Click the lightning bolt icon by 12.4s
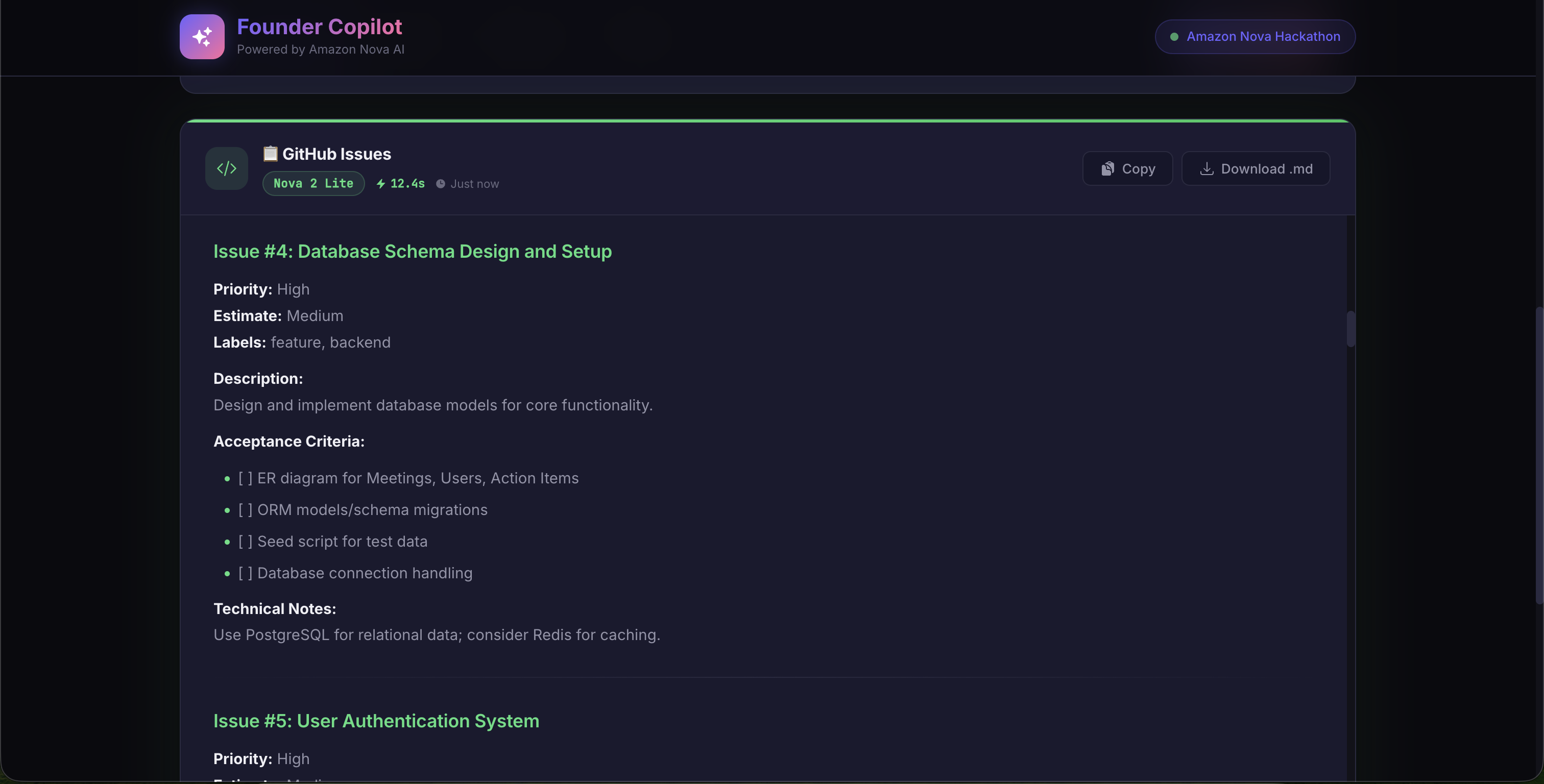The width and height of the screenshot is (1544, 784). [x=380, y=184]
